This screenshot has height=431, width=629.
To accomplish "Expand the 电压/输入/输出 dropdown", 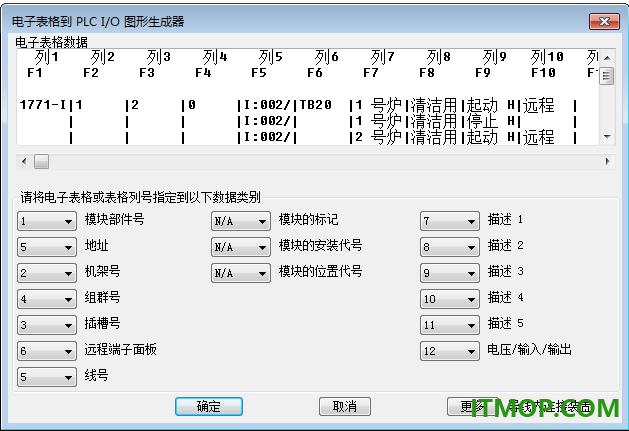I will 450,351.
